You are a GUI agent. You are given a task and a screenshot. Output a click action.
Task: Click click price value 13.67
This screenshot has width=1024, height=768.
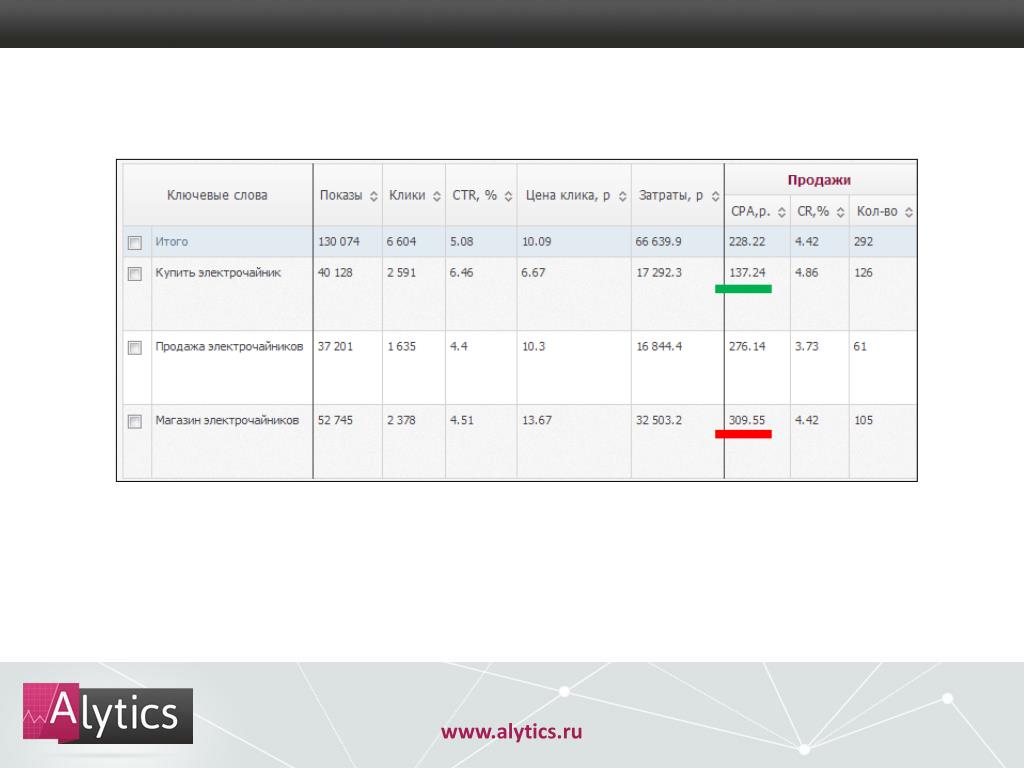coord(537,420)
